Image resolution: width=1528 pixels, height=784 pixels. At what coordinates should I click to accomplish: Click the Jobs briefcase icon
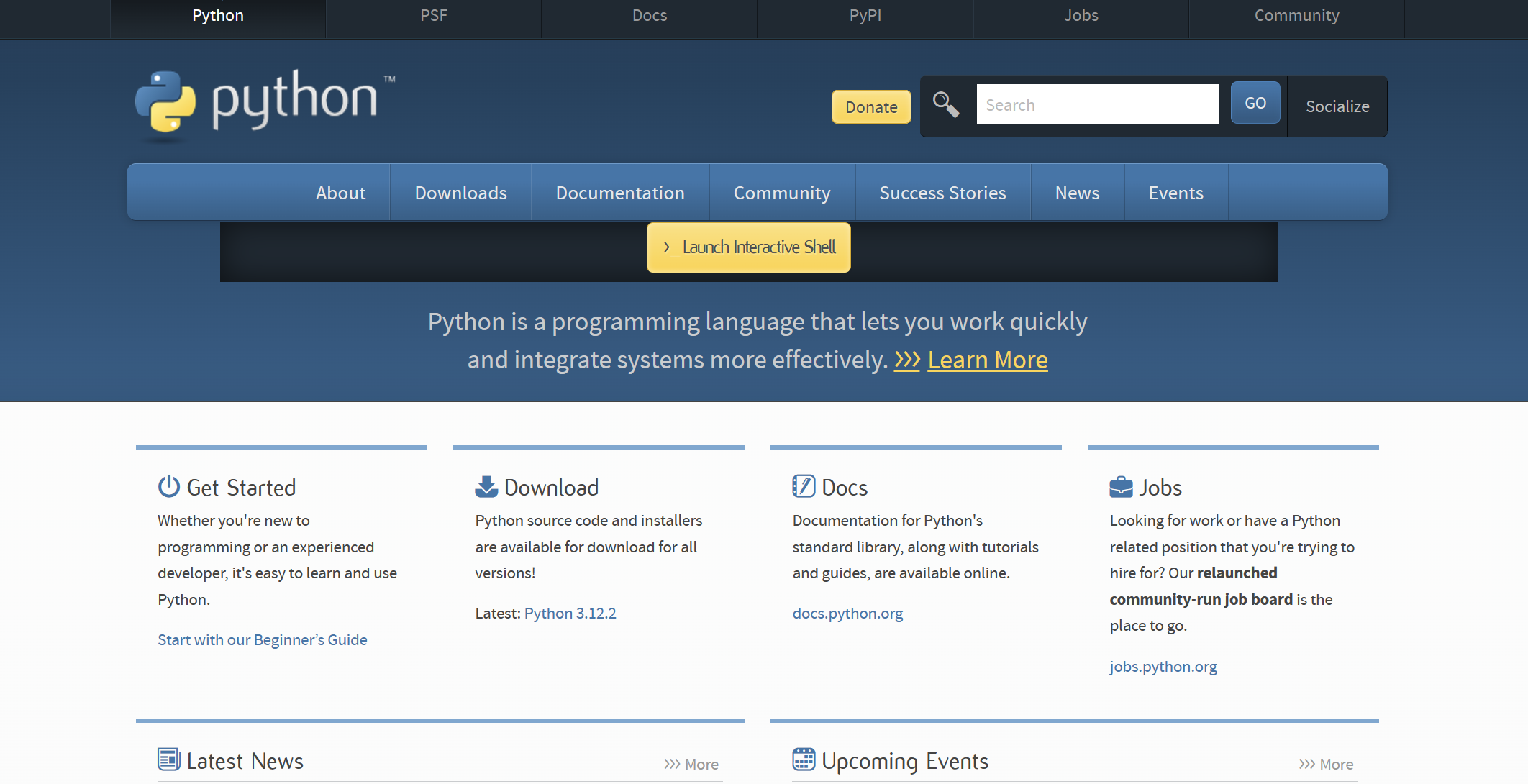(1121, 487)
